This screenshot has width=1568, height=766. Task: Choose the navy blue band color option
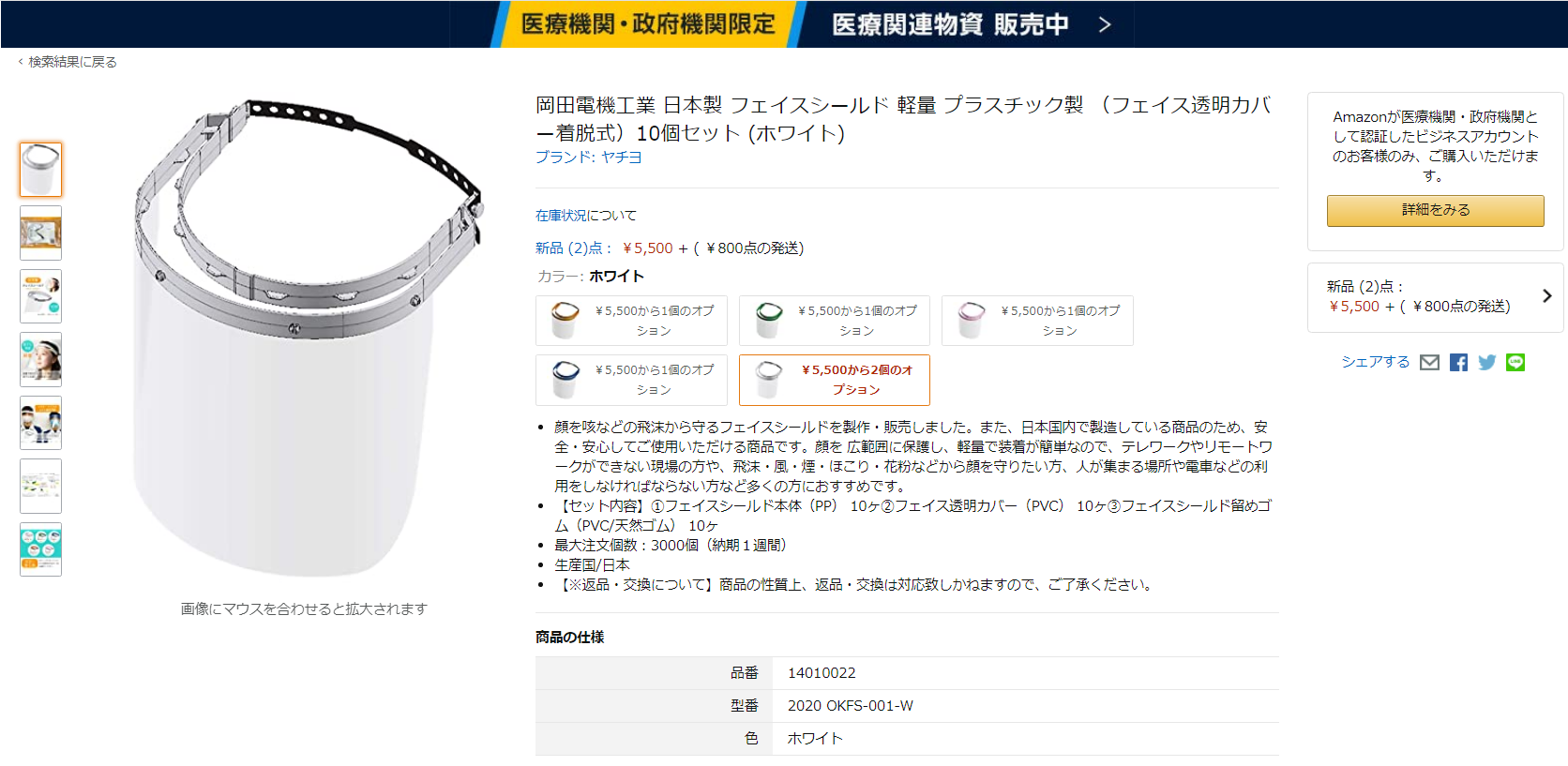pos(631,380)
